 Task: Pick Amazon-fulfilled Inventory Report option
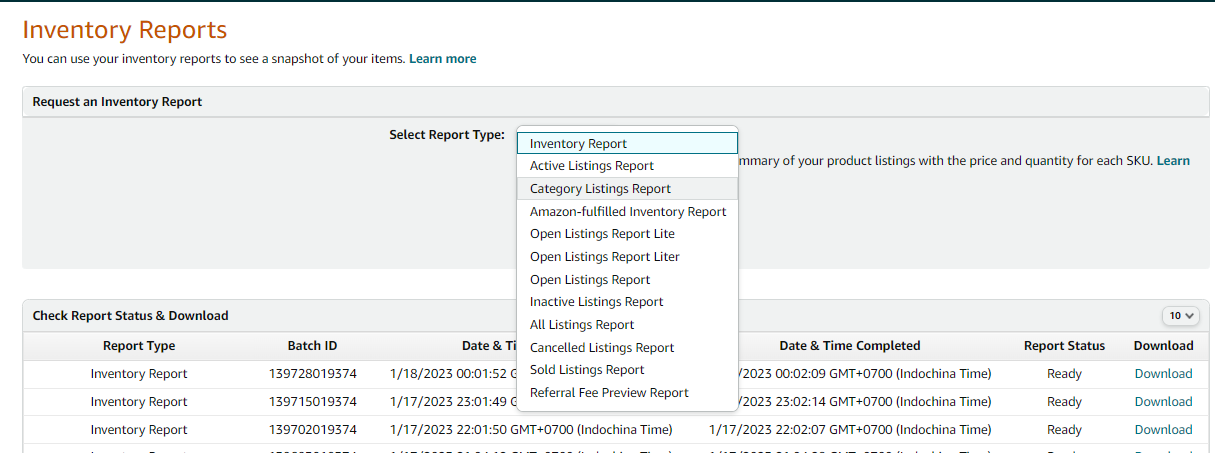click(x=627, y=212)
